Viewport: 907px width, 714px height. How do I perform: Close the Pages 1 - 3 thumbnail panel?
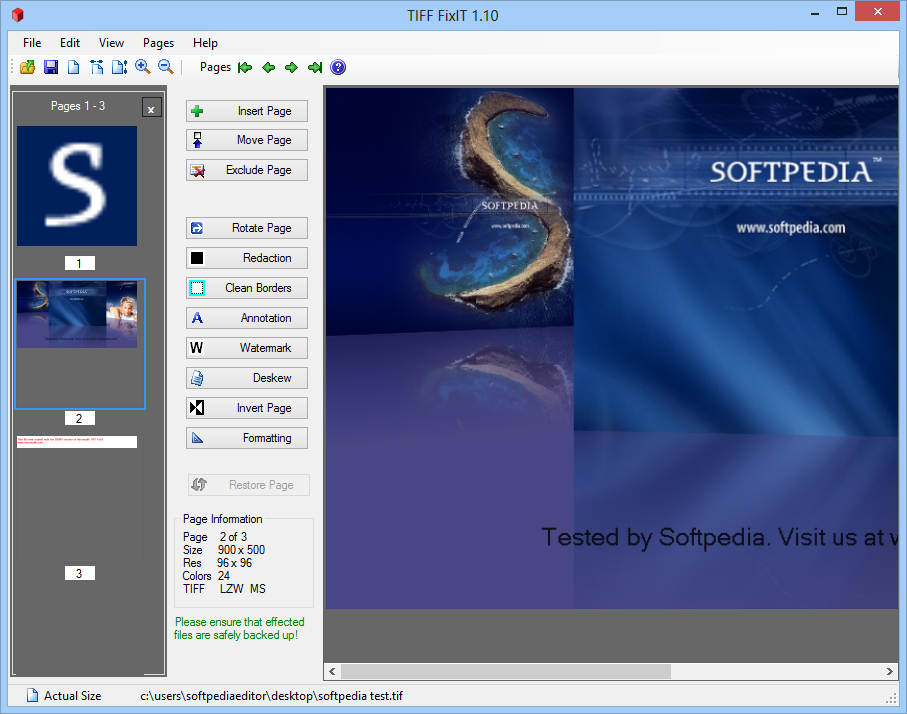(x=151, y=108)
